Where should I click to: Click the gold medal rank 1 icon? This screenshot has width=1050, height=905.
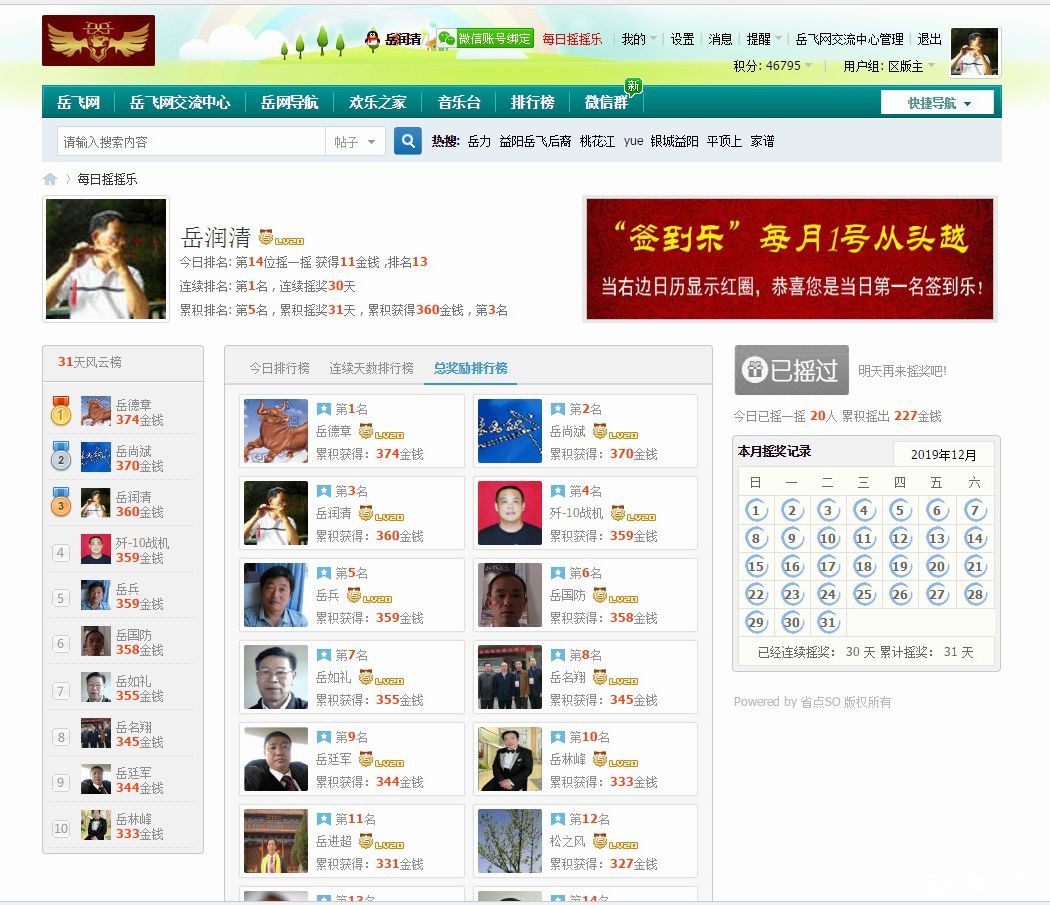point(61,411)
